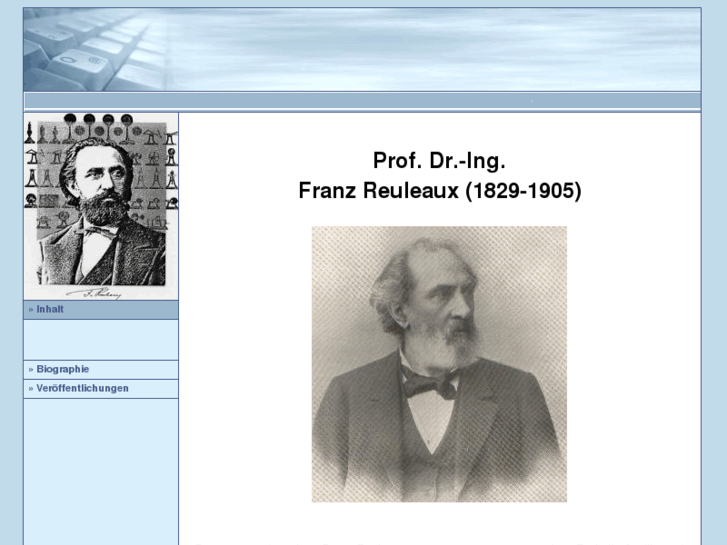The image size is (727, 545).
Task: Select the heading "Prof. Dr.-Ing."
Action: (x=439, y=161)
